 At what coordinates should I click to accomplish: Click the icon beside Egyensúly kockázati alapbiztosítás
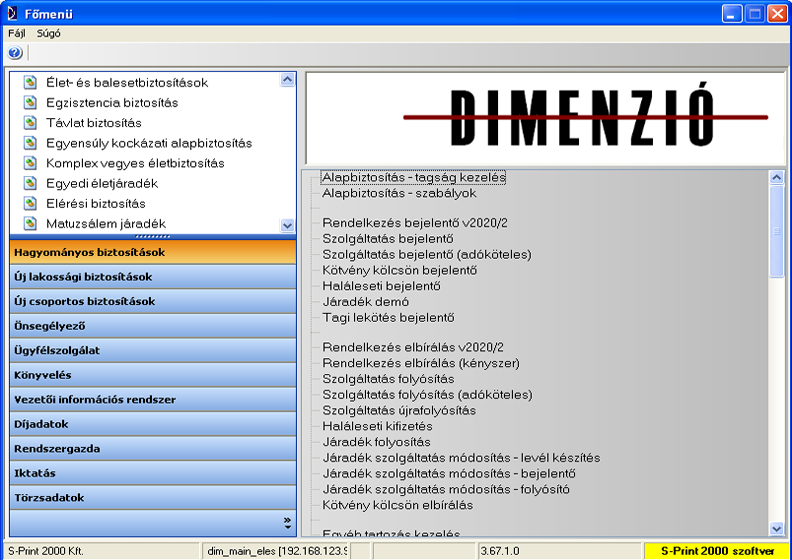[30, 143]
